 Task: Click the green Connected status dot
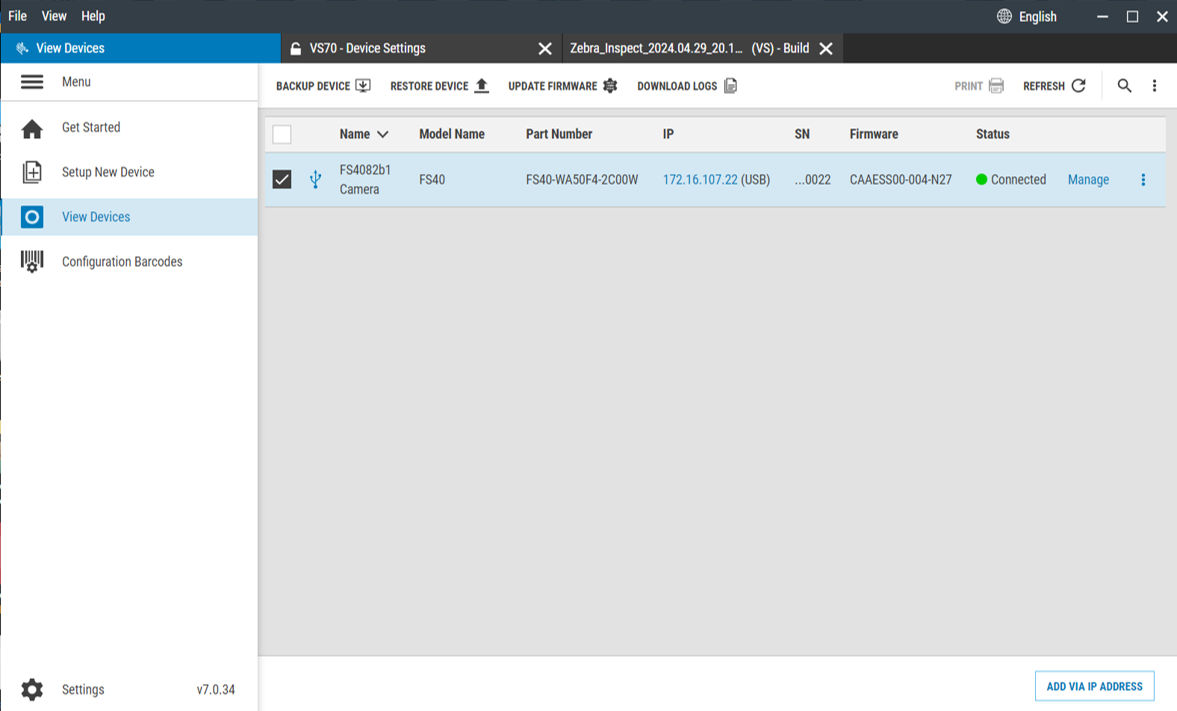pos(981,179)
